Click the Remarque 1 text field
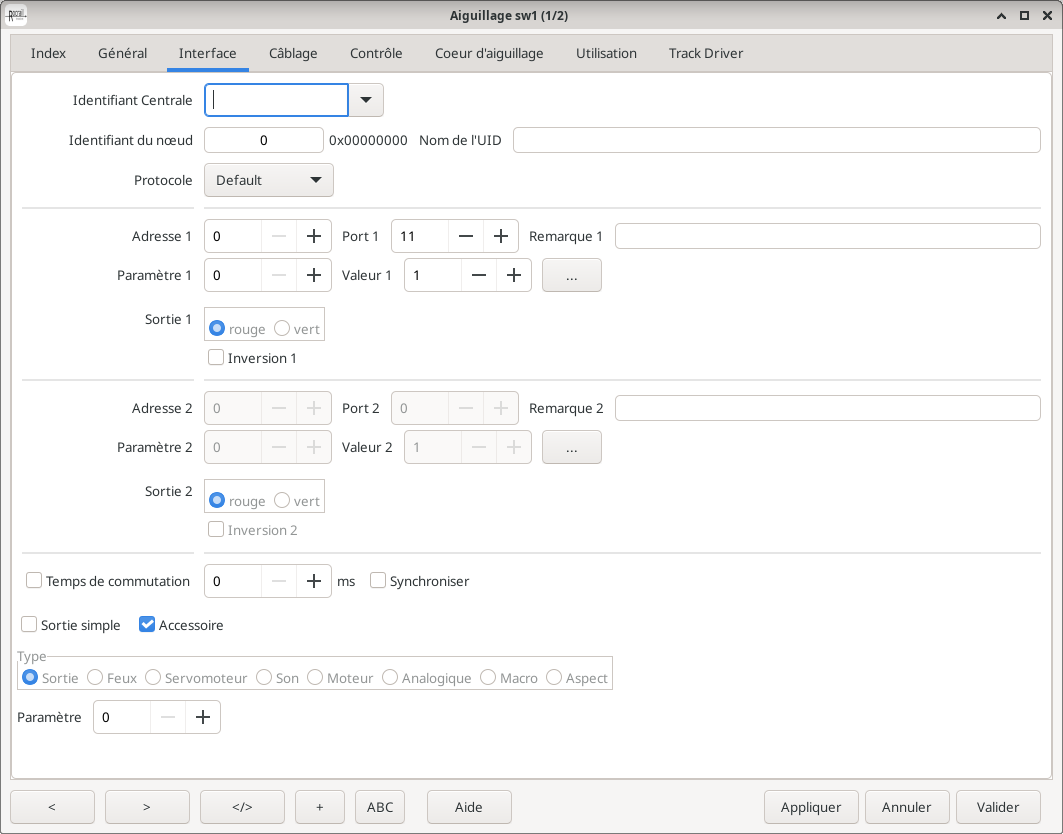1063x834 pixels. click(827, 236)
